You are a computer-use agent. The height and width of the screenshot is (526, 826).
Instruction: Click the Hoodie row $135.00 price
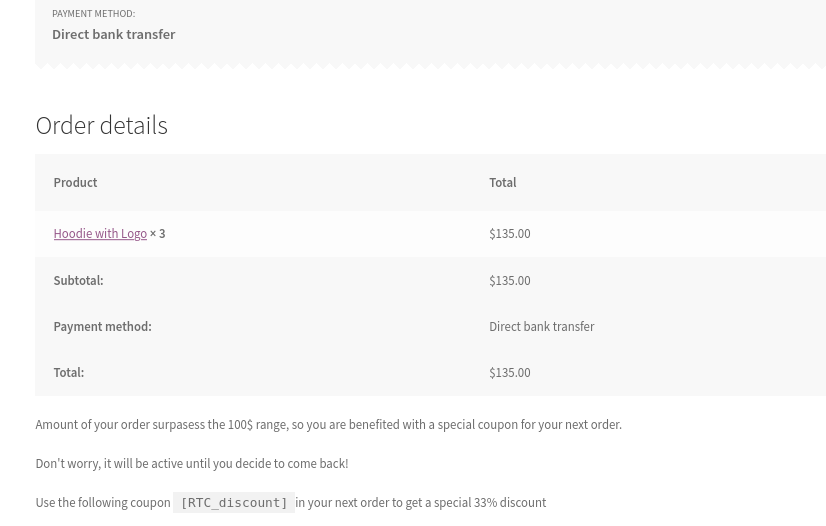tap(509, 234)
